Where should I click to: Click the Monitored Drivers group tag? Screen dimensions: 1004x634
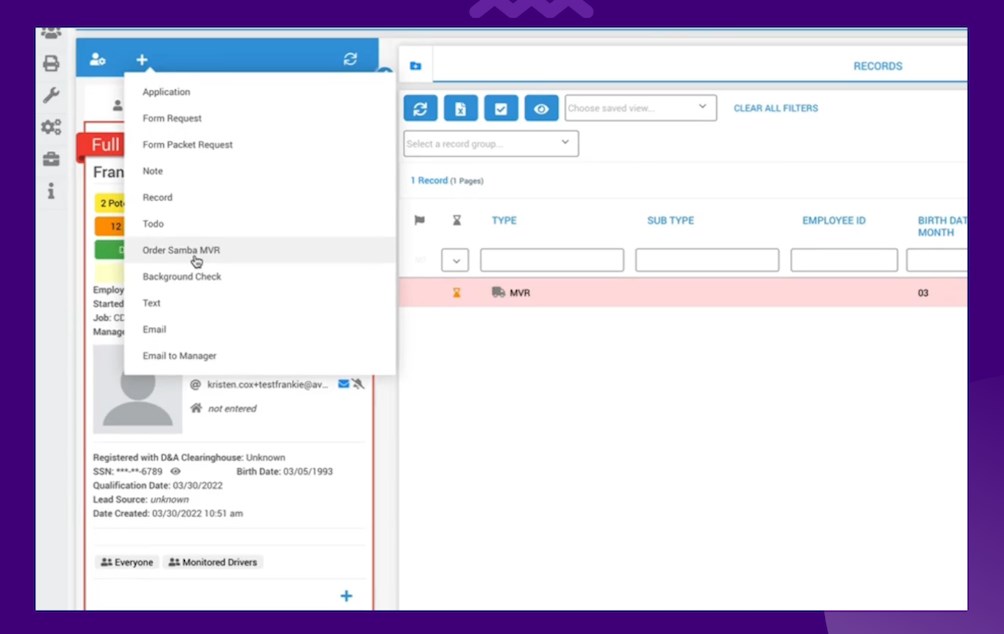coord(213,562)
